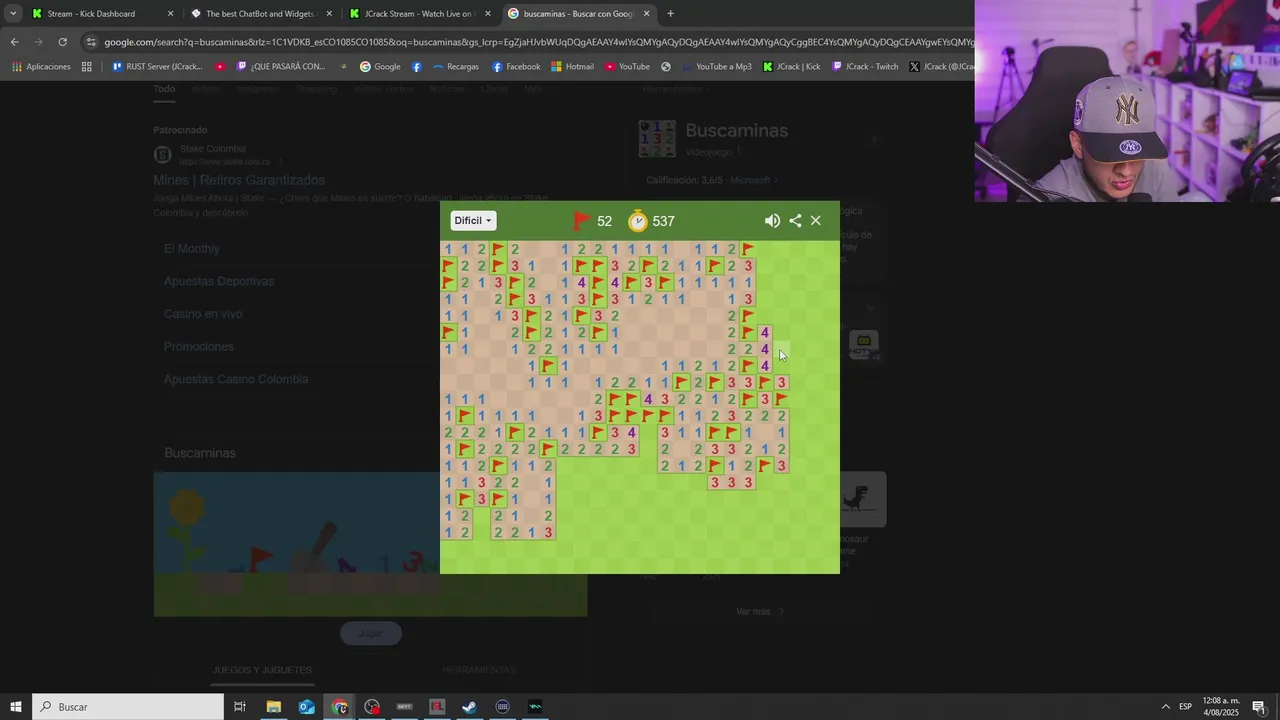Image resolution: width=1280 pixels, height=720 pixels.
Task: Open the Windows Start menu
Action: click(x=15, y=707)
